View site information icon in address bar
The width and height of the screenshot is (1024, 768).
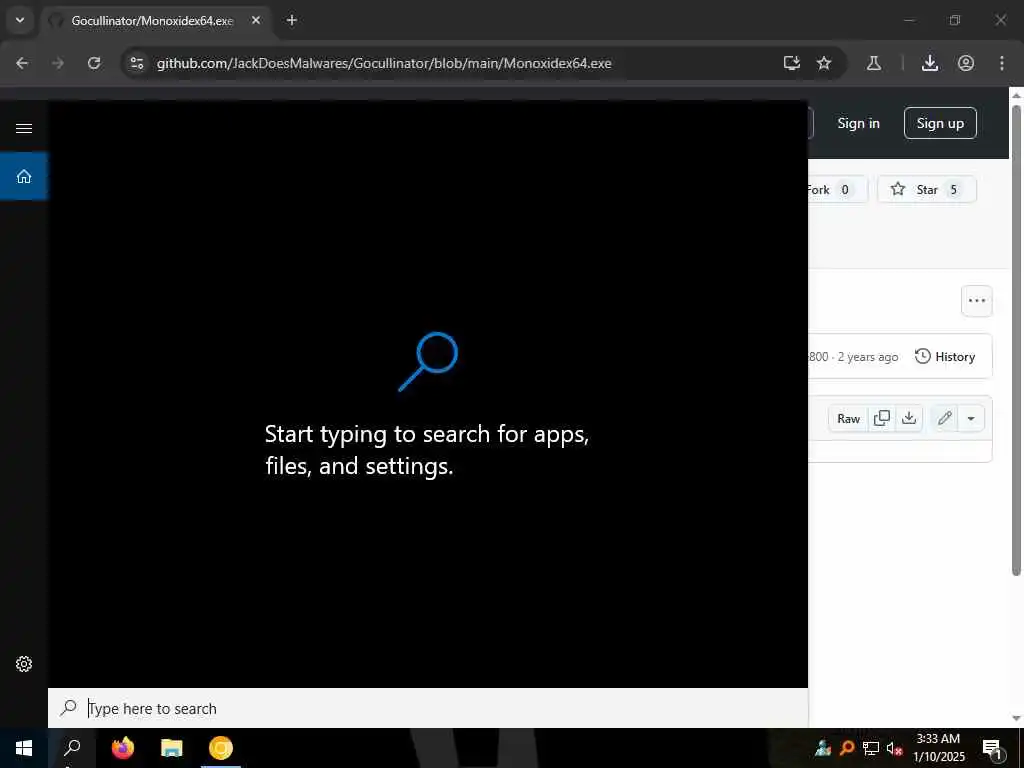(136, 63)
